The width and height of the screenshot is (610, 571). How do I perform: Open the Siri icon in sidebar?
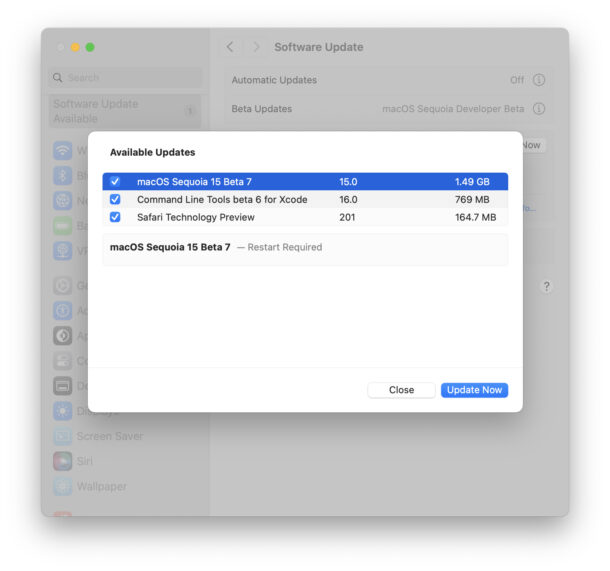tap(62, 461)
